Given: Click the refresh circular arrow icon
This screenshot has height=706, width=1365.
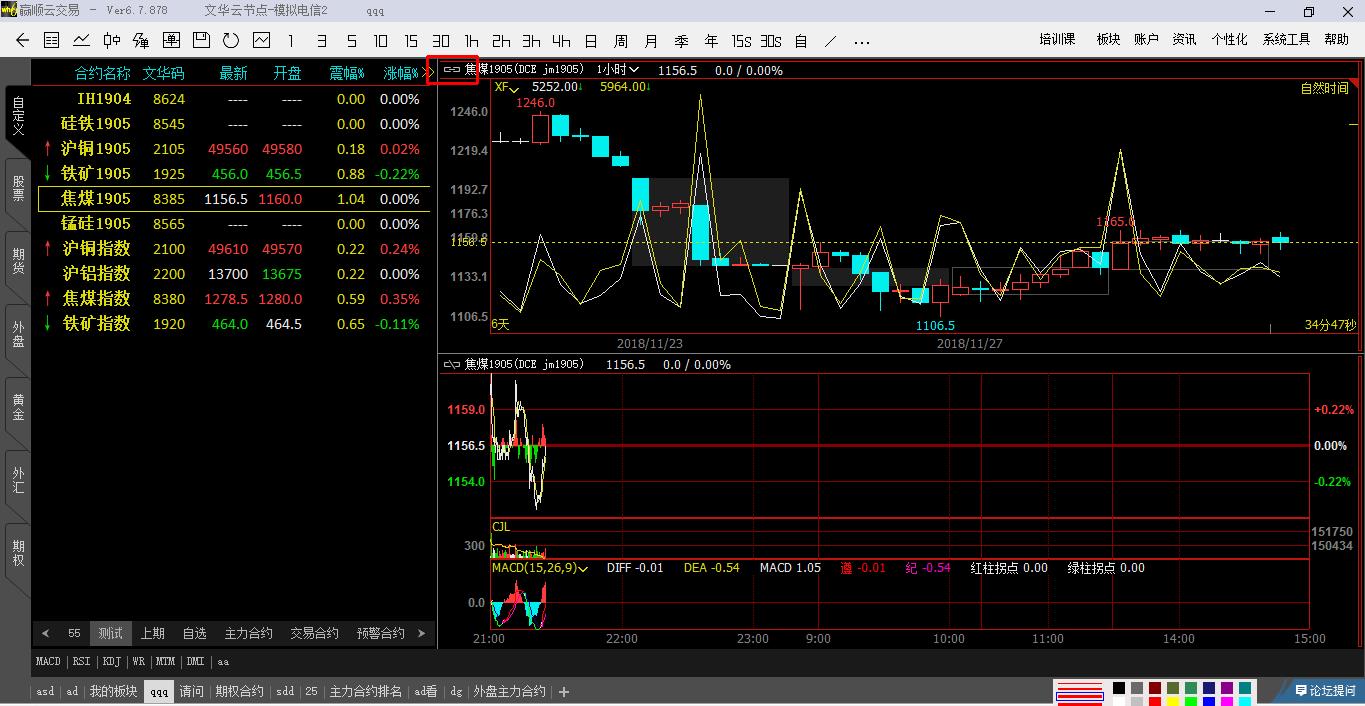Looking at the screenshot, I should click(x=231, y=41).
